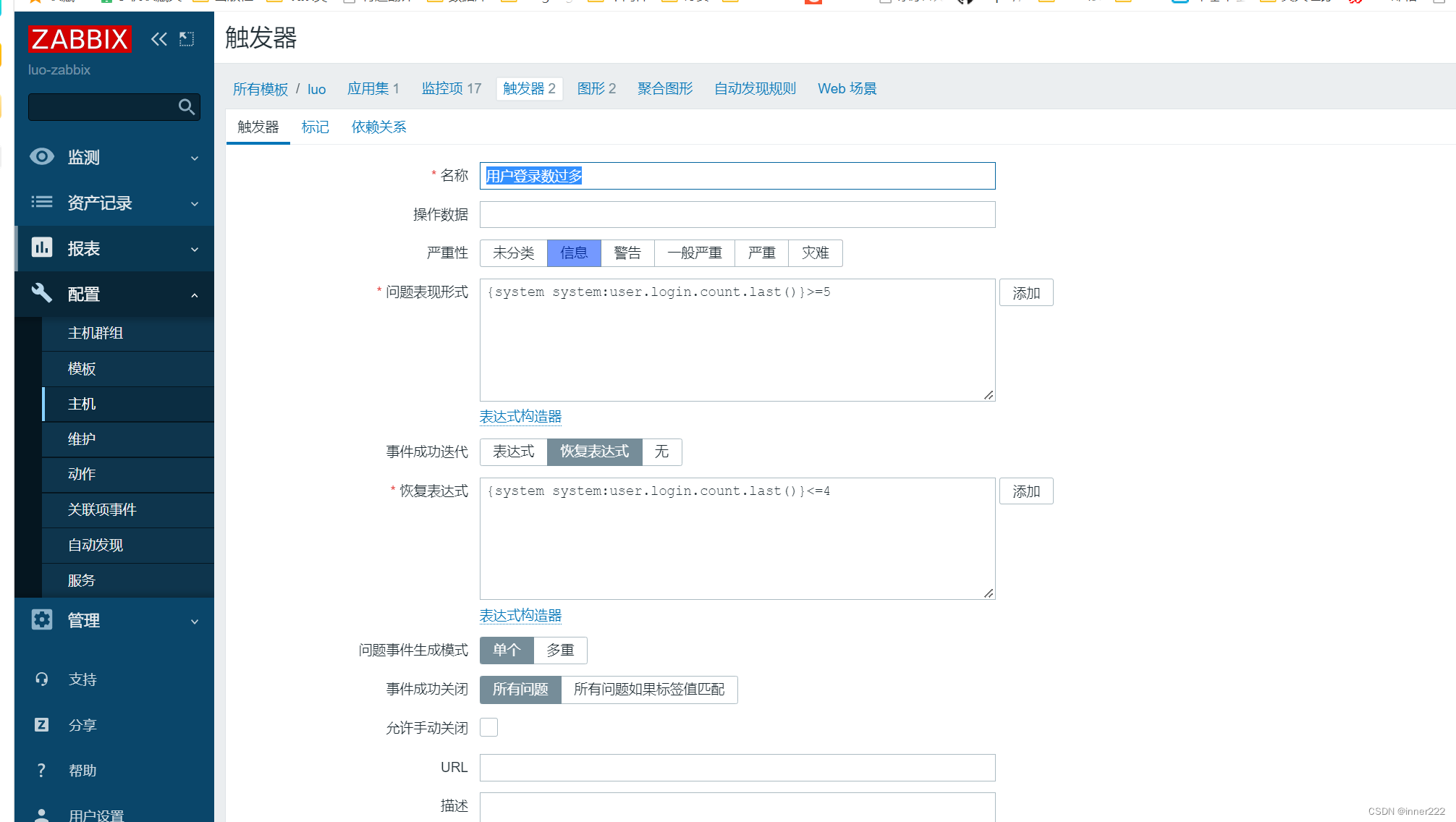Open 自动发现规则 link
This screenshot has height=822, width=1456.
[x=755, y=88]
